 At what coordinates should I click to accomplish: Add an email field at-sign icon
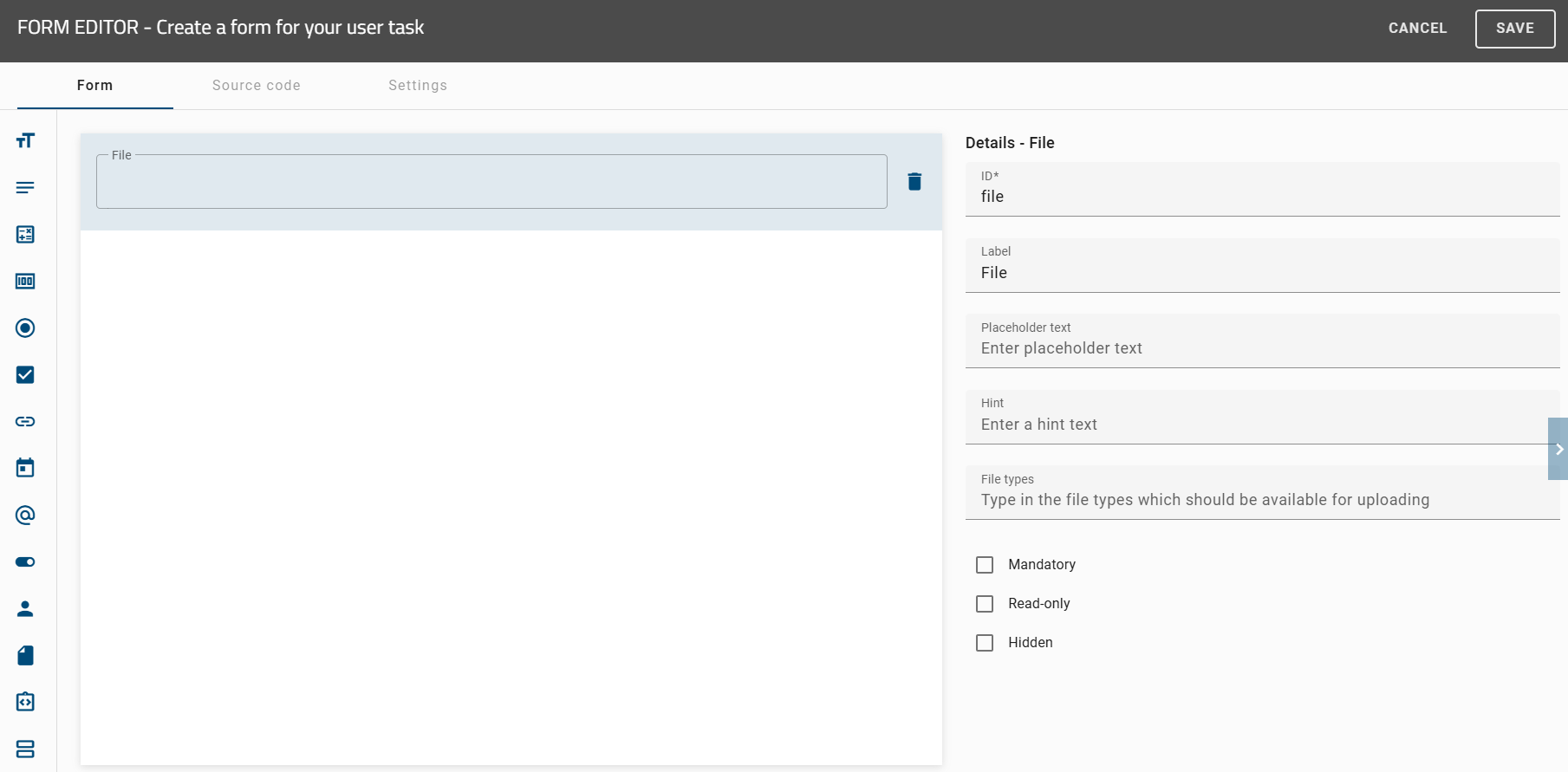pyautogui.click(x=25, y=515)
